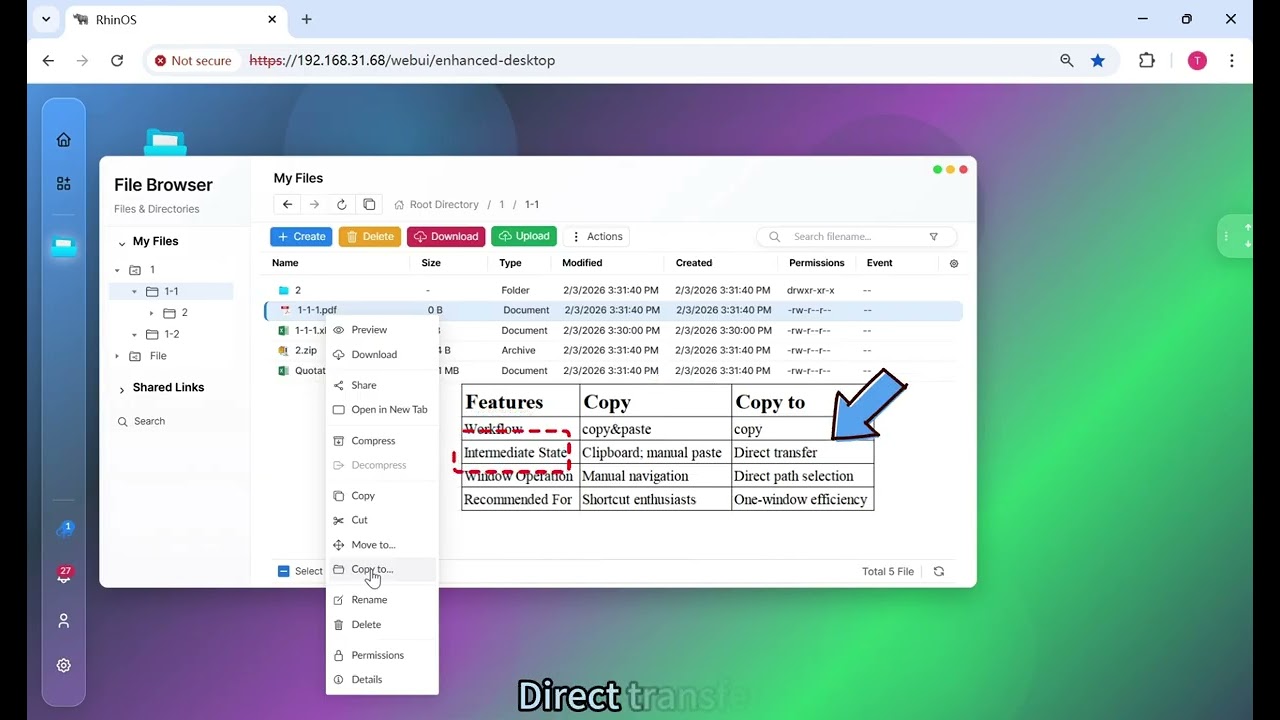The image size is (1280, 720).
Task: Expand the Shared Links section
Action: 122,388
